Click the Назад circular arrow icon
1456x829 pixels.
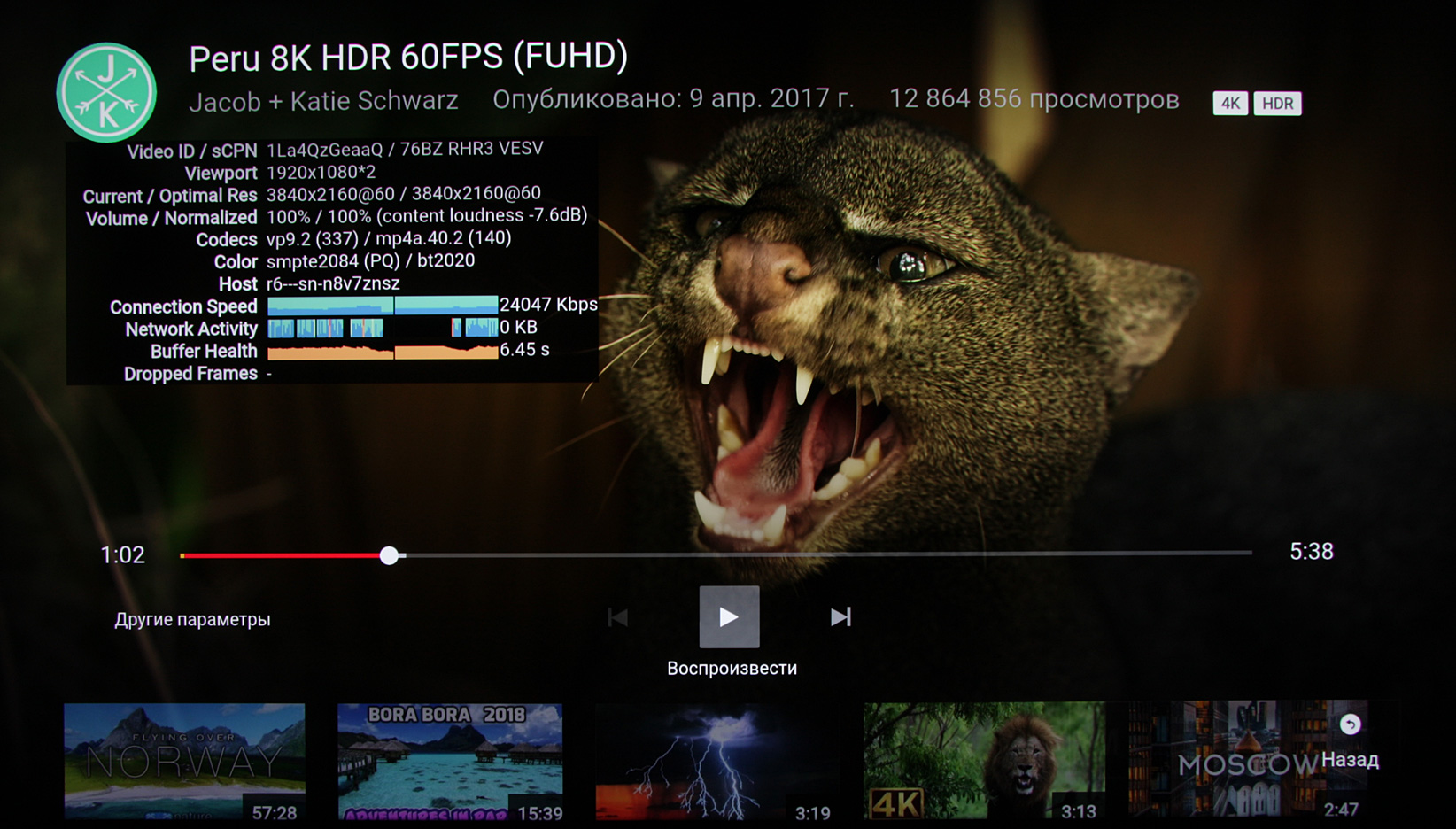[1350, 724]
